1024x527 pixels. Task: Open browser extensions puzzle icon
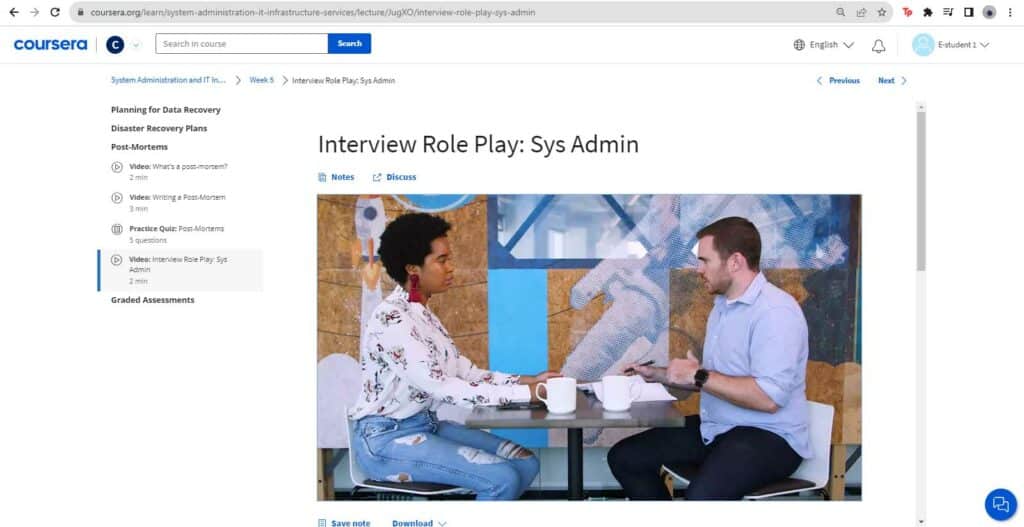pos(927,12)
